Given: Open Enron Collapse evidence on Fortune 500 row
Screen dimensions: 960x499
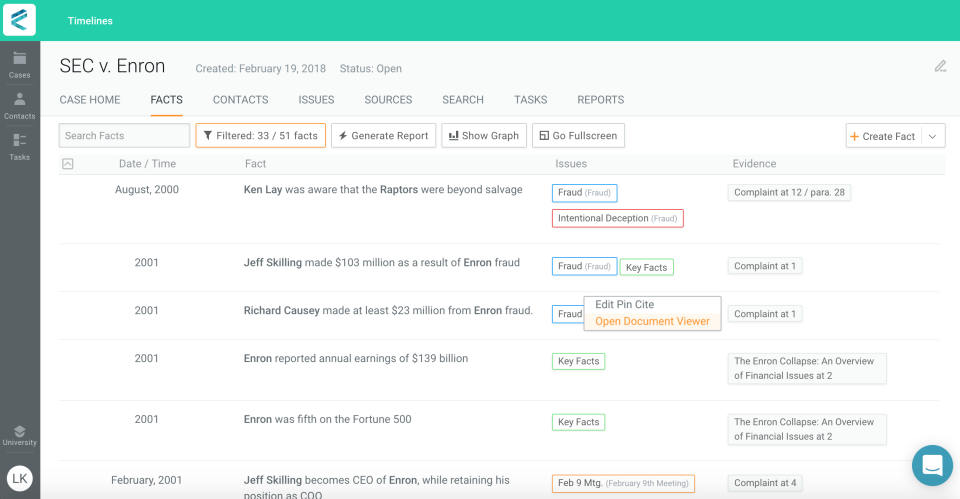Looking at the screenshot, I should 807,429.
